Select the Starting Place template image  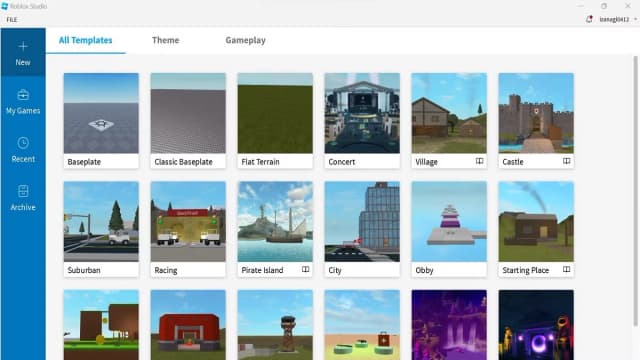click(x=536, y=222)
